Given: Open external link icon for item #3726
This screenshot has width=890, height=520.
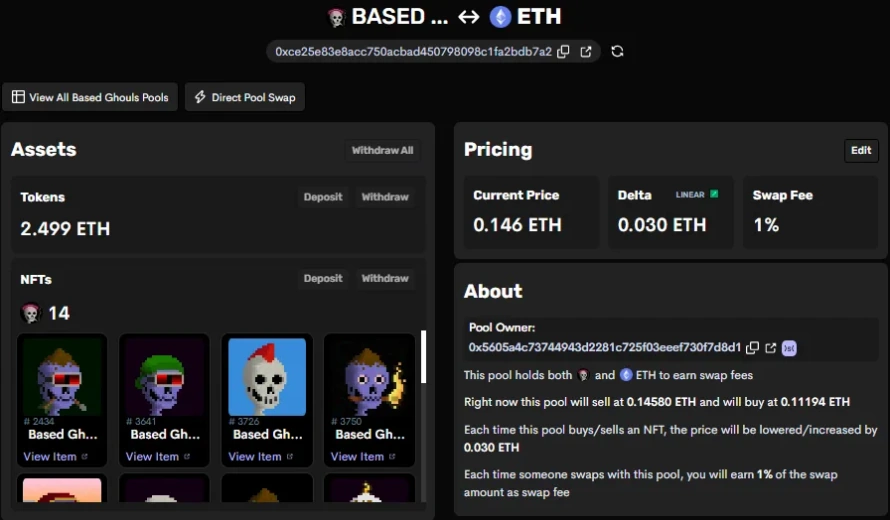Looking at the screenshot, I should pyautogui.click(x=289, y=456).
